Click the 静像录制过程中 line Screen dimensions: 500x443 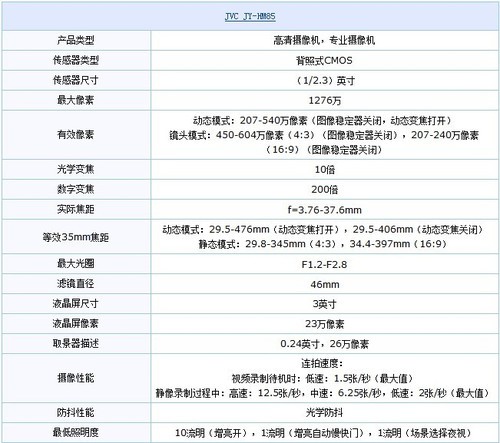pos(324,393)
